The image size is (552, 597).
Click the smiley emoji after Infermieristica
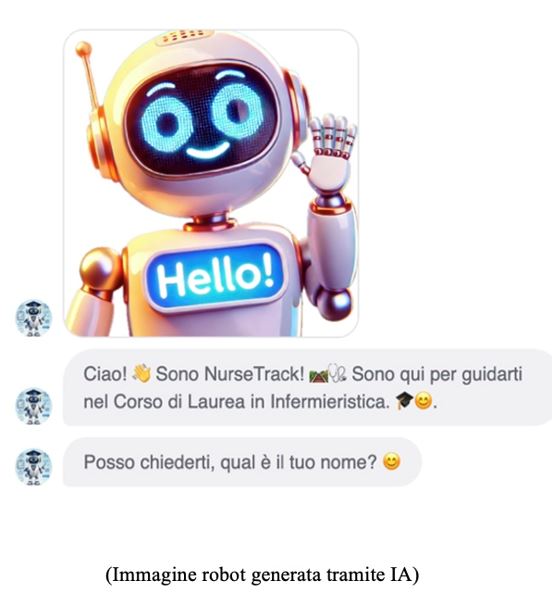[x=423, y=401]
